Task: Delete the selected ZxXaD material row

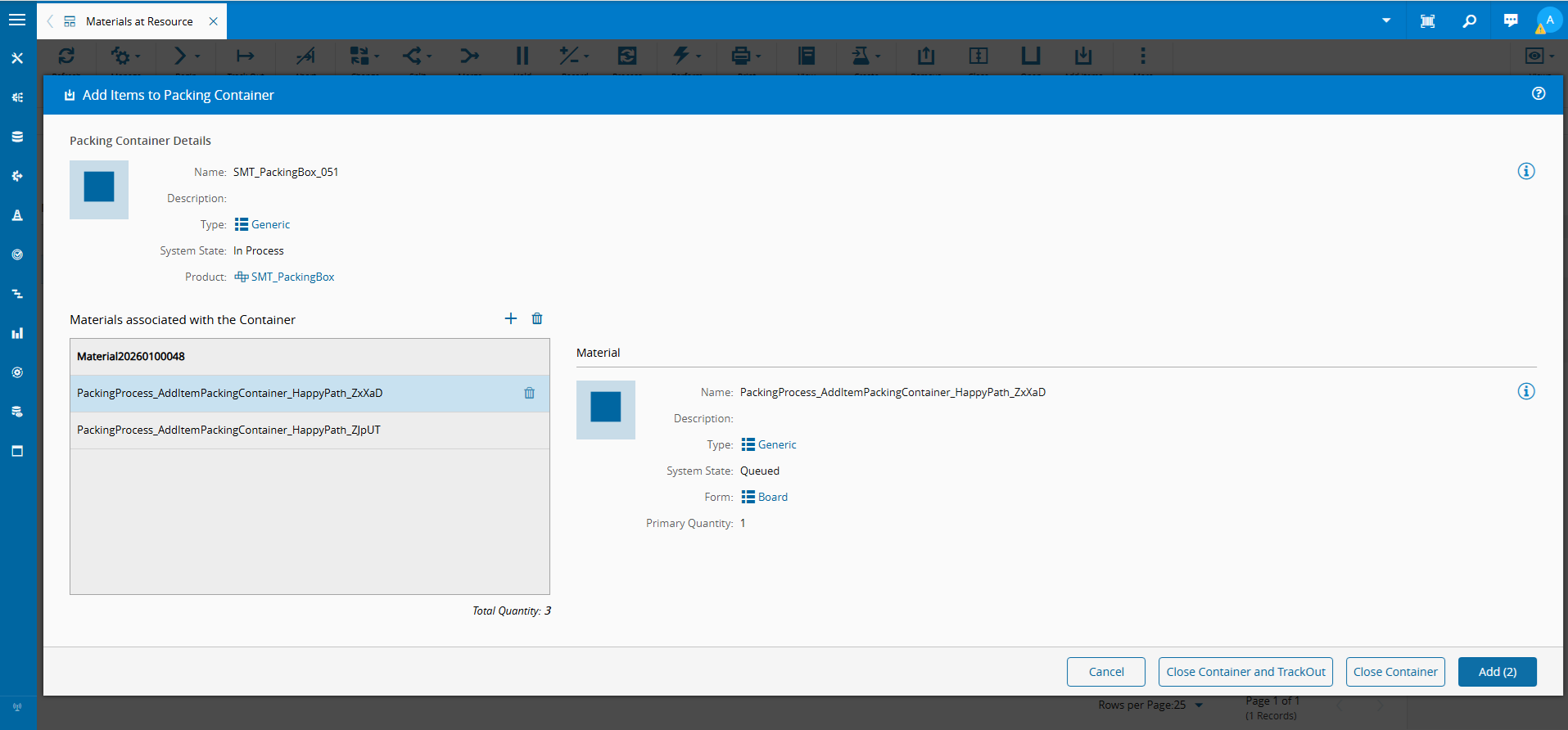Action: (530, 393)
